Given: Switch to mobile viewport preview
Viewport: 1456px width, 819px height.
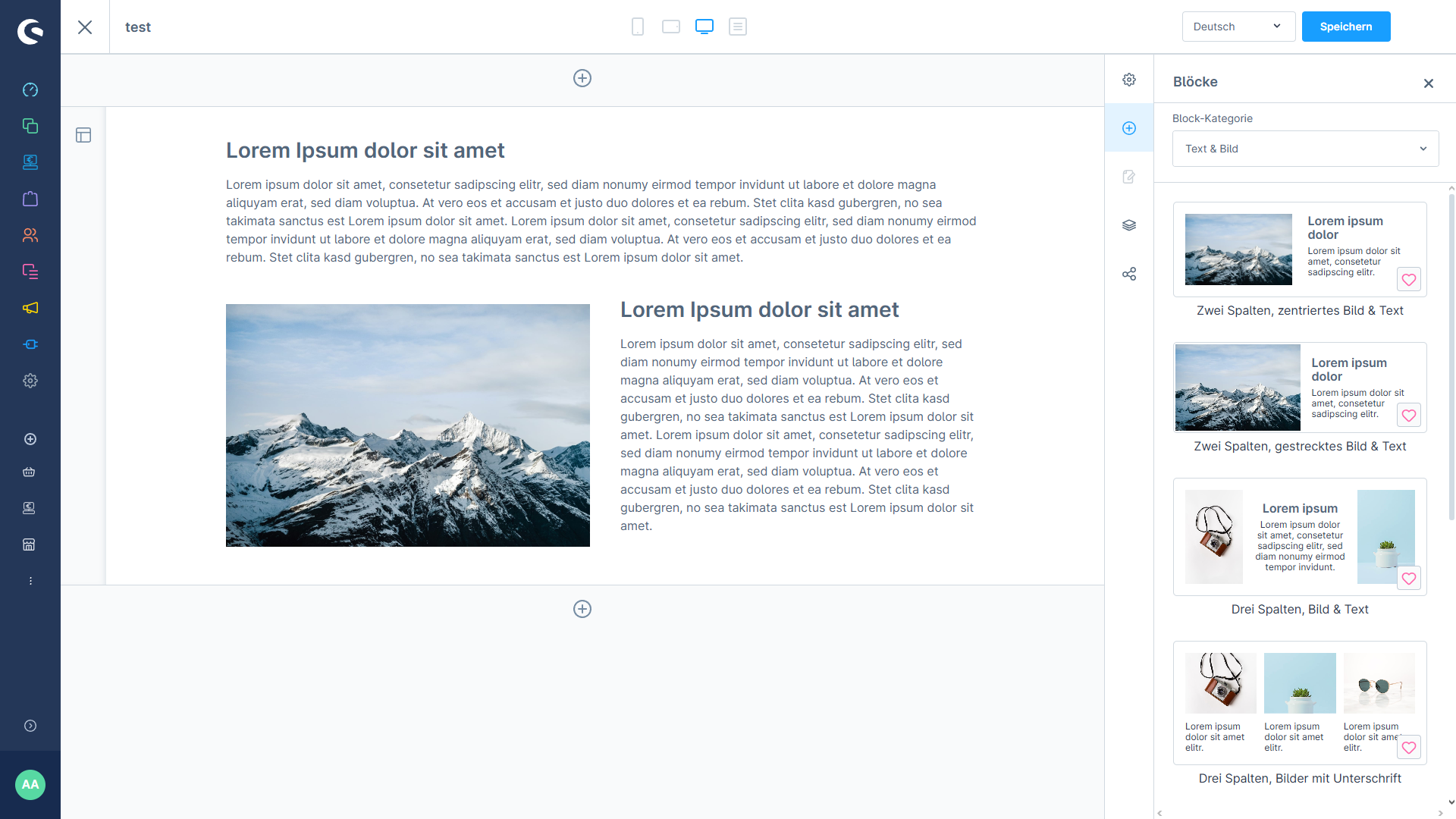Looking at the screenshot, I should point(638,27).
